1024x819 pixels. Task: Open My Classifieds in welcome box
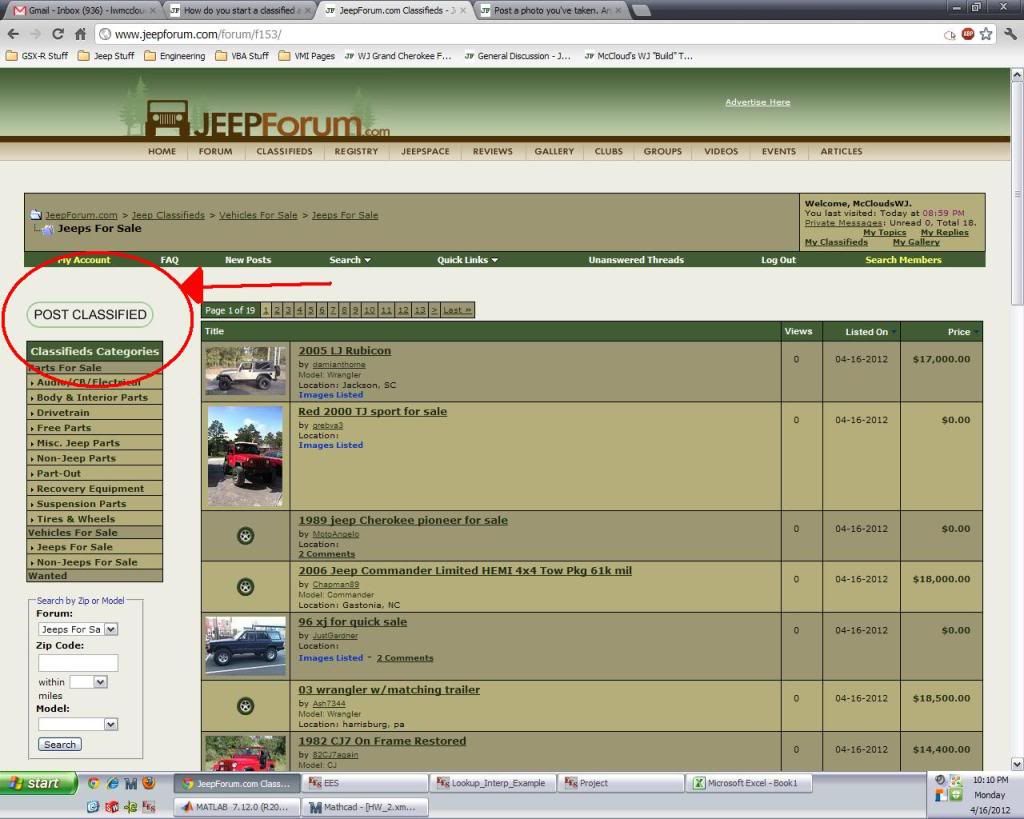[836, 242]
